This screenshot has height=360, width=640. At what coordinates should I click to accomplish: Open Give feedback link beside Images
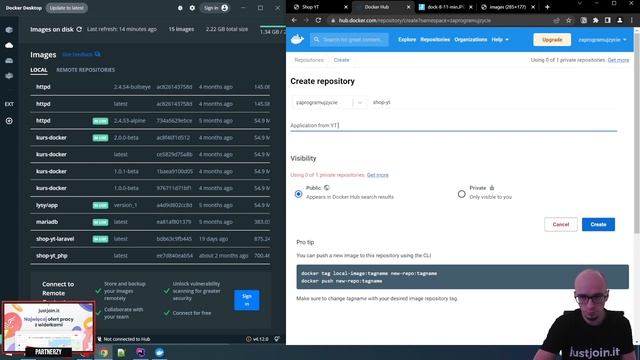[x=81, y=54]
